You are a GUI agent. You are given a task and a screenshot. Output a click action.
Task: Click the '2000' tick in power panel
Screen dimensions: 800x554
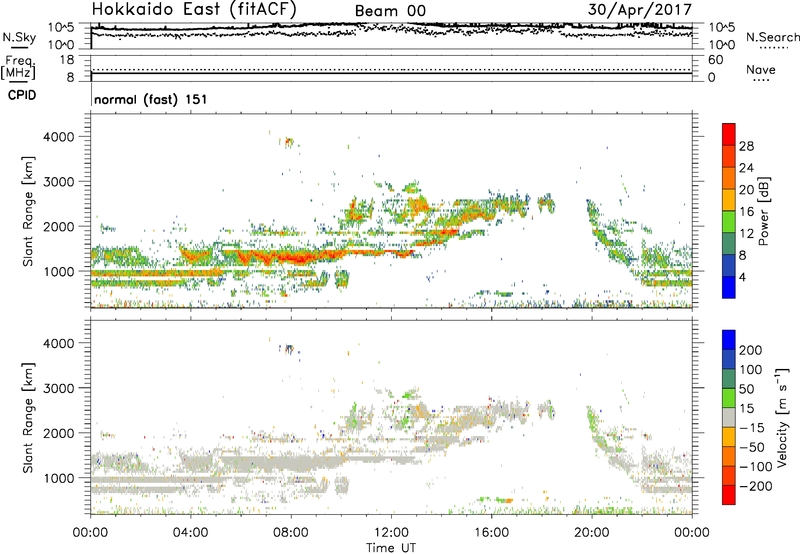point(59,227)
